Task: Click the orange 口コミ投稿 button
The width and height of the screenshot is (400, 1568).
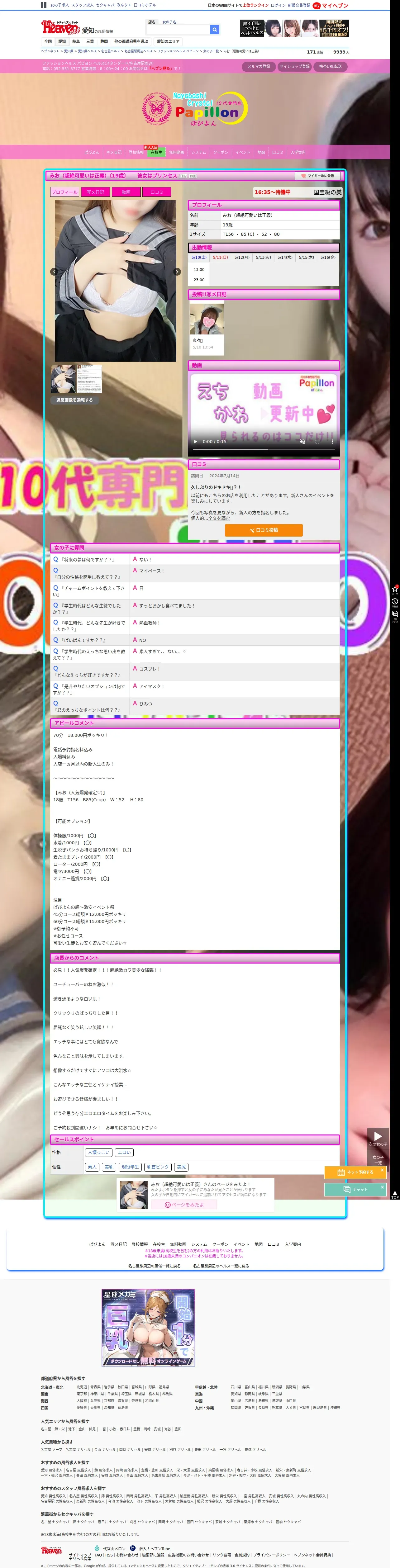Action: pos(264,529)
